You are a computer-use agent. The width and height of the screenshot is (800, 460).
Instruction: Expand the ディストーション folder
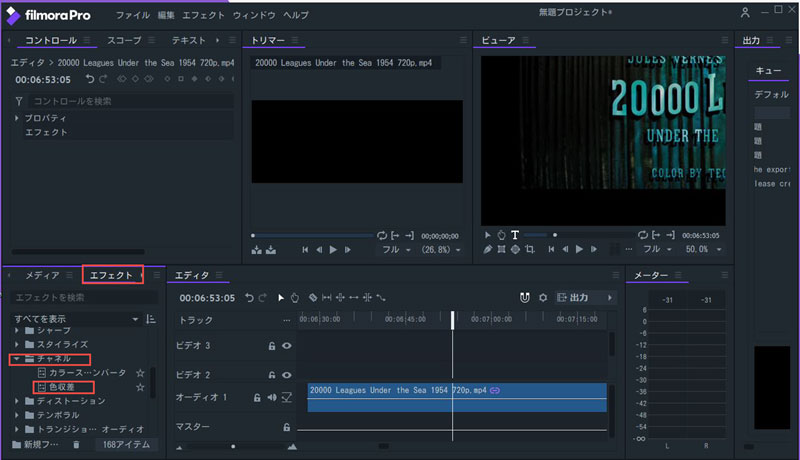[17, 401]
